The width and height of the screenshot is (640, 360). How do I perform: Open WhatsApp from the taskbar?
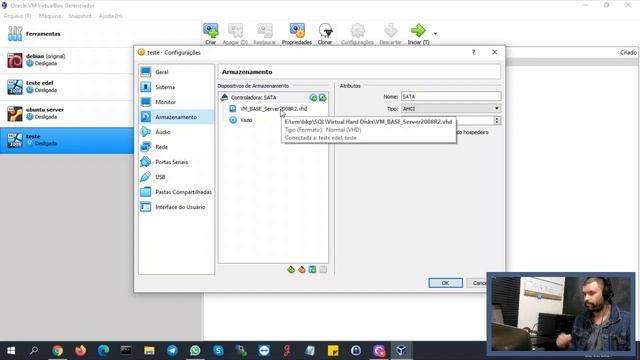[195, 351]
